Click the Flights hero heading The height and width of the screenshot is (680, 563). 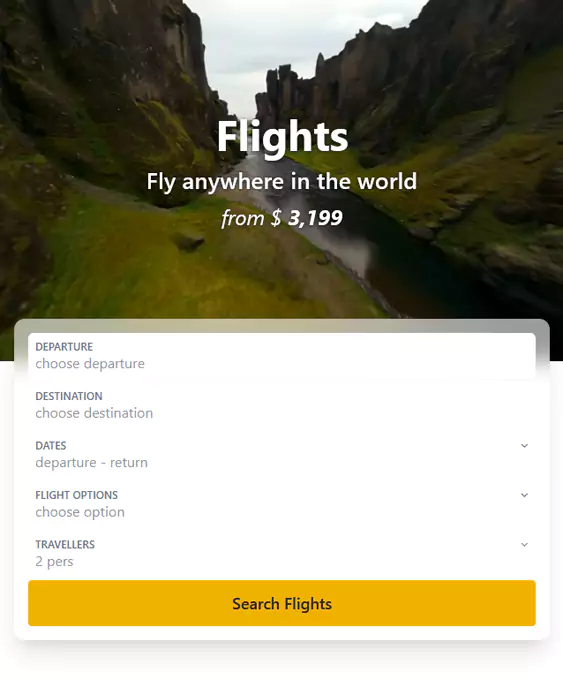pos(282,137)
